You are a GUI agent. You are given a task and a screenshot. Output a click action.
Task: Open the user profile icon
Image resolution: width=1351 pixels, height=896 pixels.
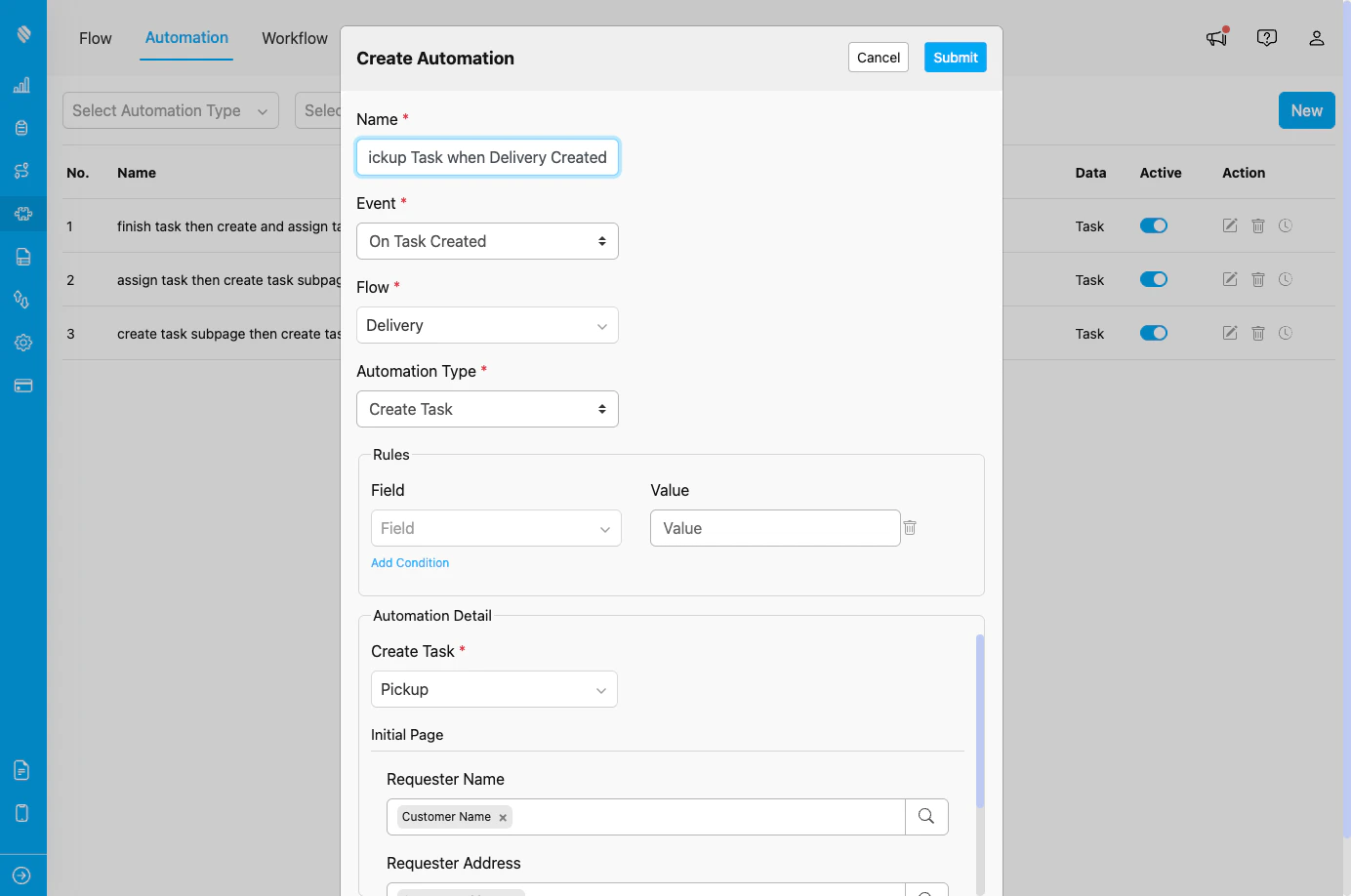(1316, 37)
